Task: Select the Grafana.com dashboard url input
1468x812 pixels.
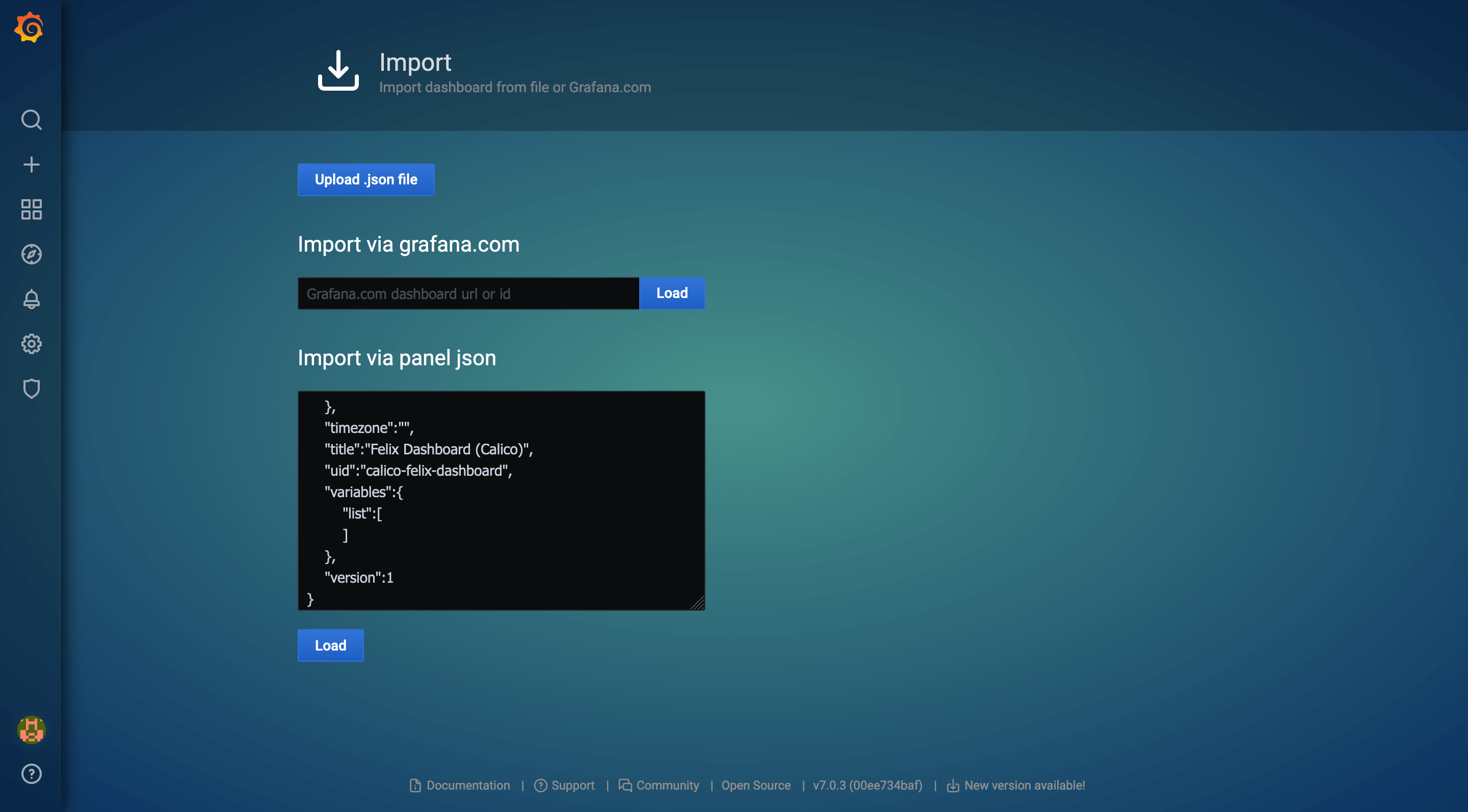Action: point(468,293)
